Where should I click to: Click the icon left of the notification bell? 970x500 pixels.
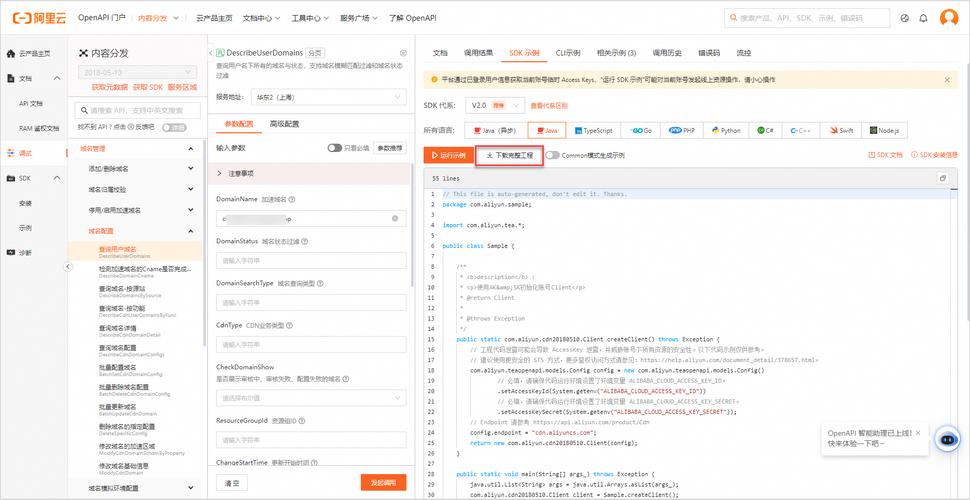click(905, 19)
